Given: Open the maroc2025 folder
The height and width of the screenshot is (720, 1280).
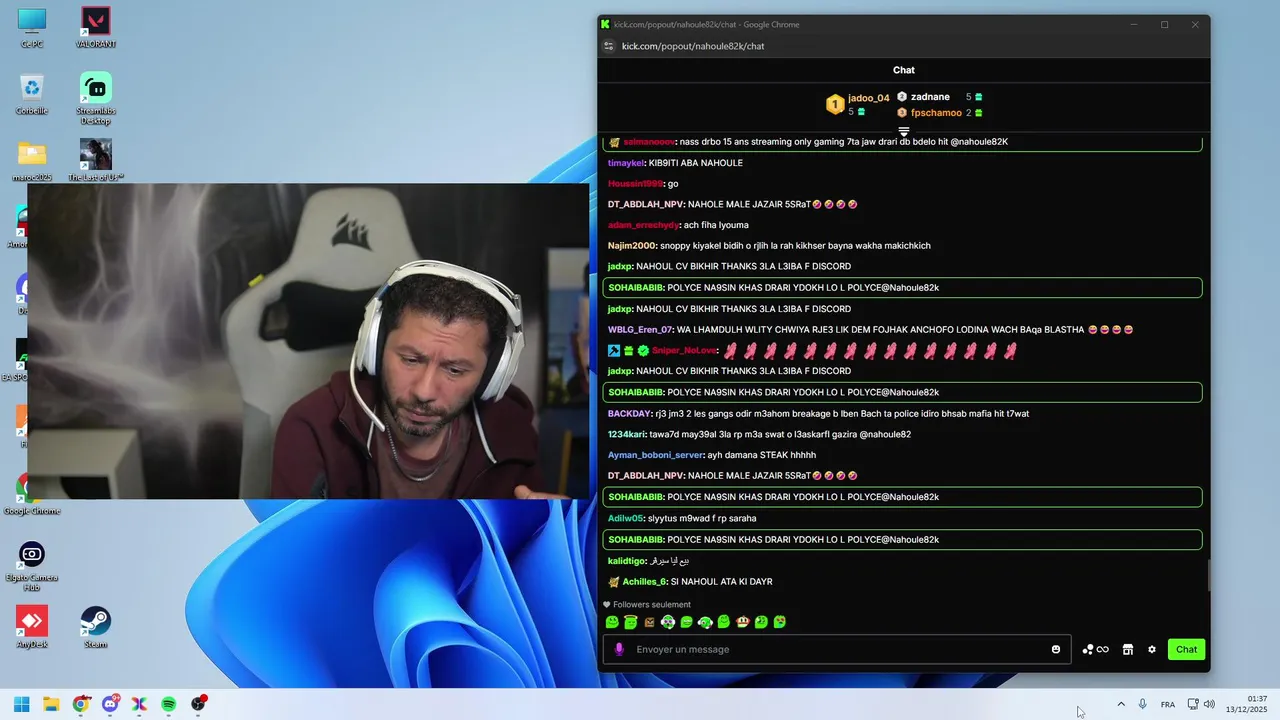Looking at the screenshot, I should tap(31, 160).
